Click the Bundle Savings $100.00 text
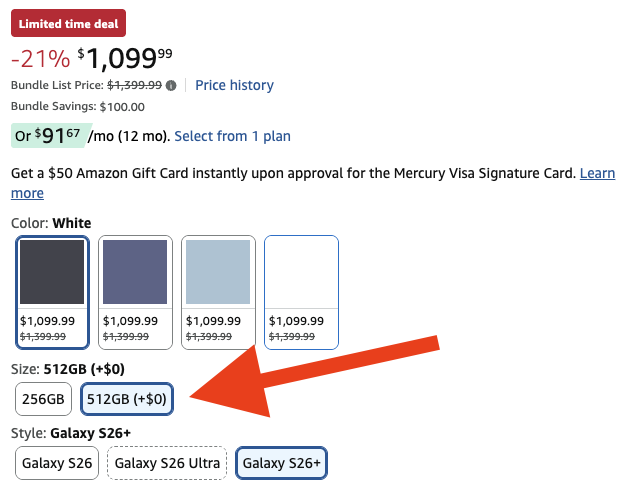The image size is (635, 491). [77, 107]
